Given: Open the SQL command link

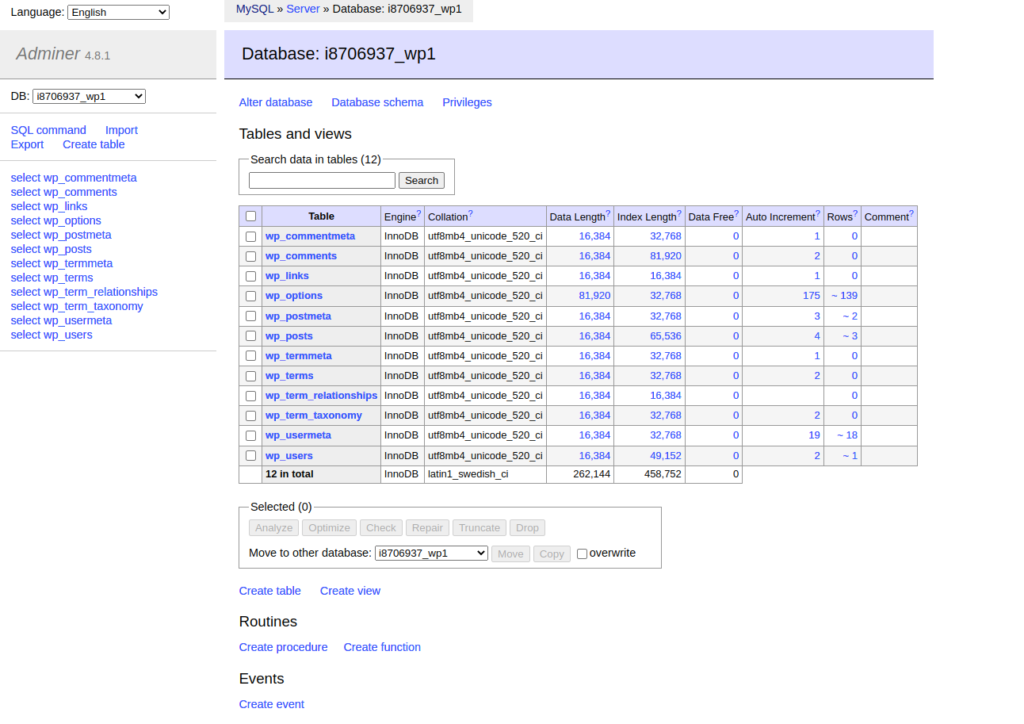Looking at the screenshot, I should coord(48,130).
